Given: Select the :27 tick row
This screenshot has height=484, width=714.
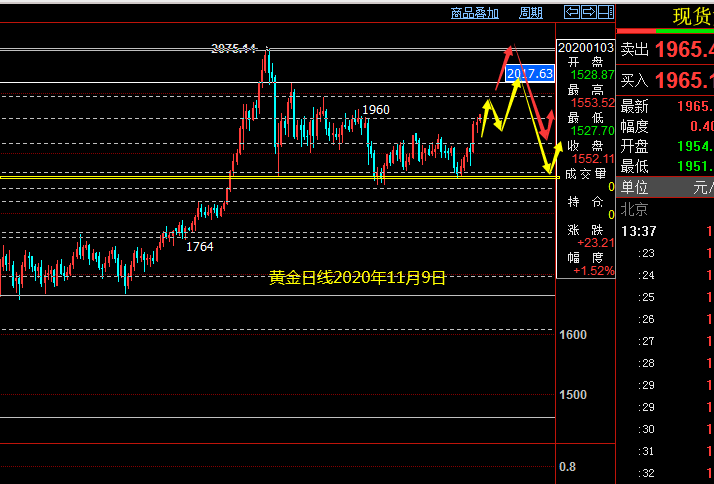Looking at the screenshot, I should (x=665, y=341).
